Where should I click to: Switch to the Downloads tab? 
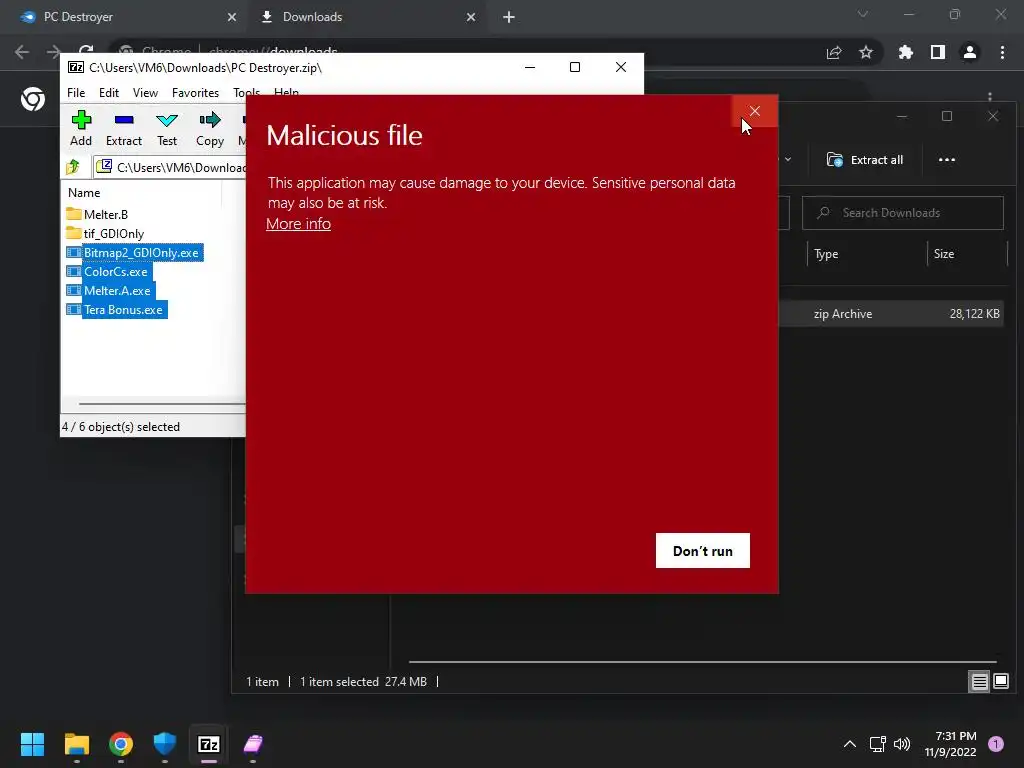[x=367, y=17]
